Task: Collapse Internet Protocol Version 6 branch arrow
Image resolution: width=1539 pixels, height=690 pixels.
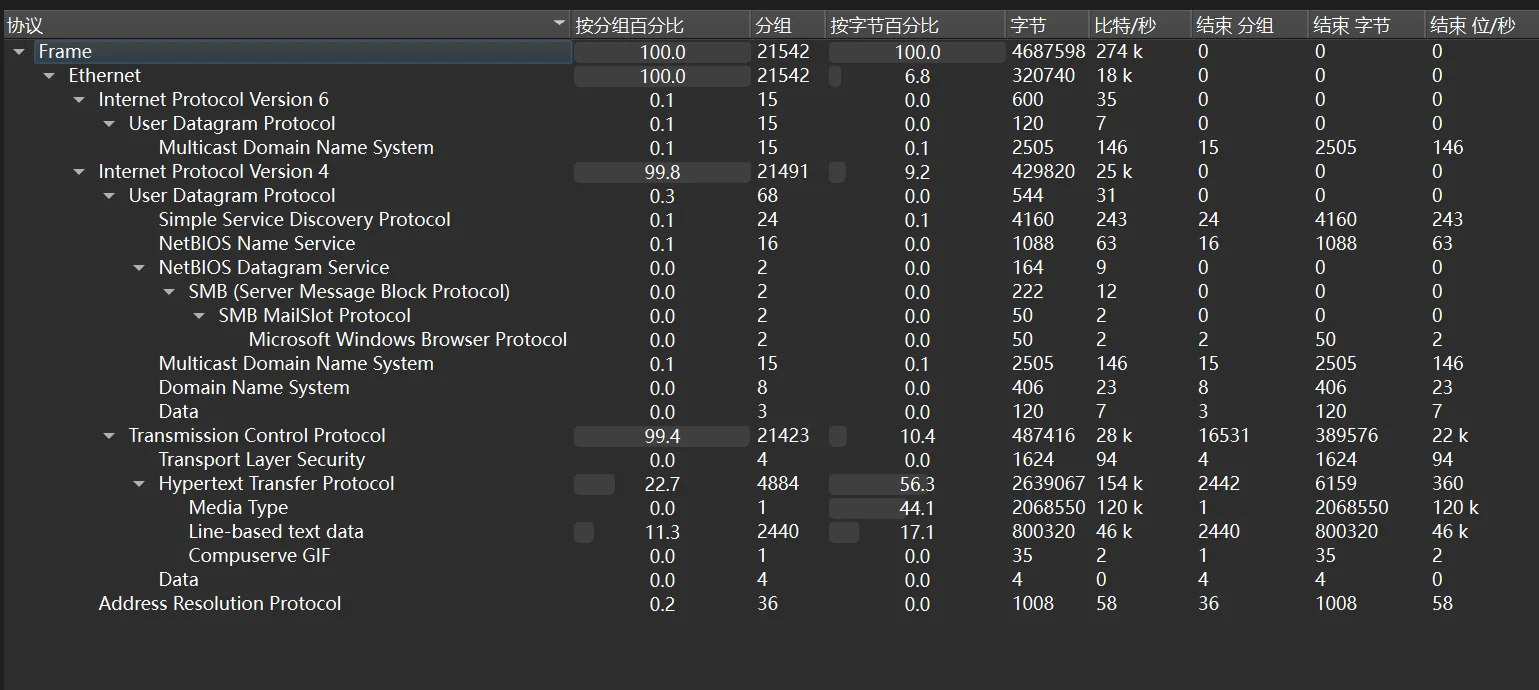Action: (x=79, y=100)
